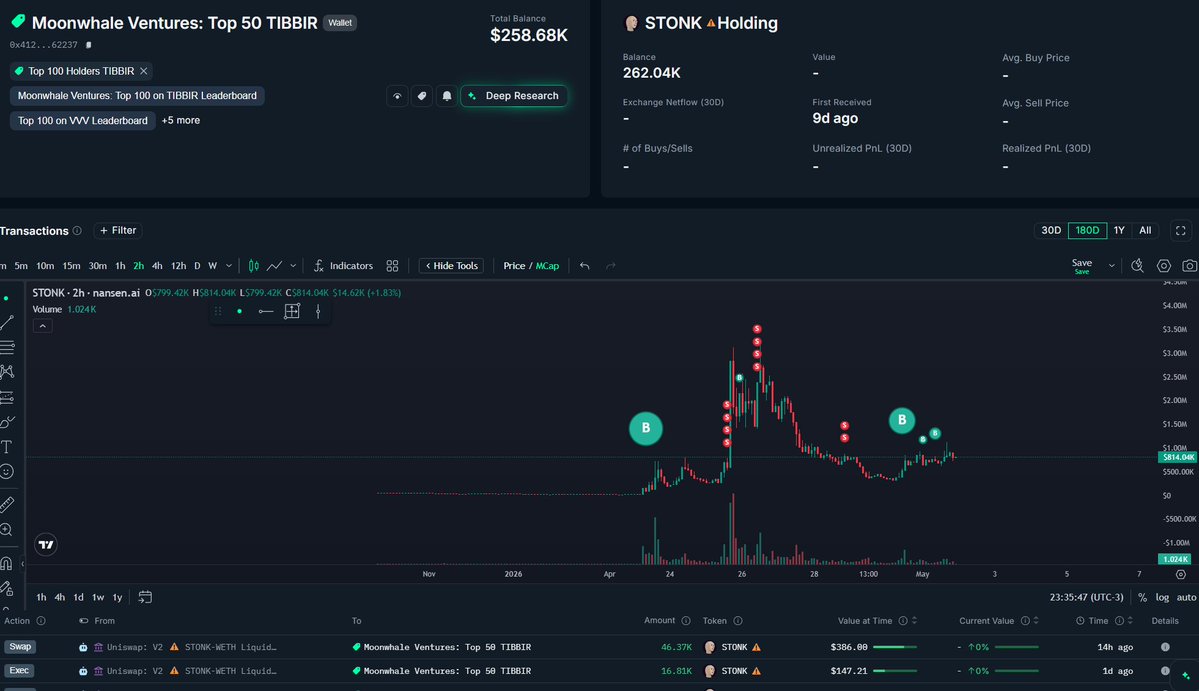The height and width of the screenshot is (691, 1199).
Task: Set chart interval to 5m
Action: [21, 266]
